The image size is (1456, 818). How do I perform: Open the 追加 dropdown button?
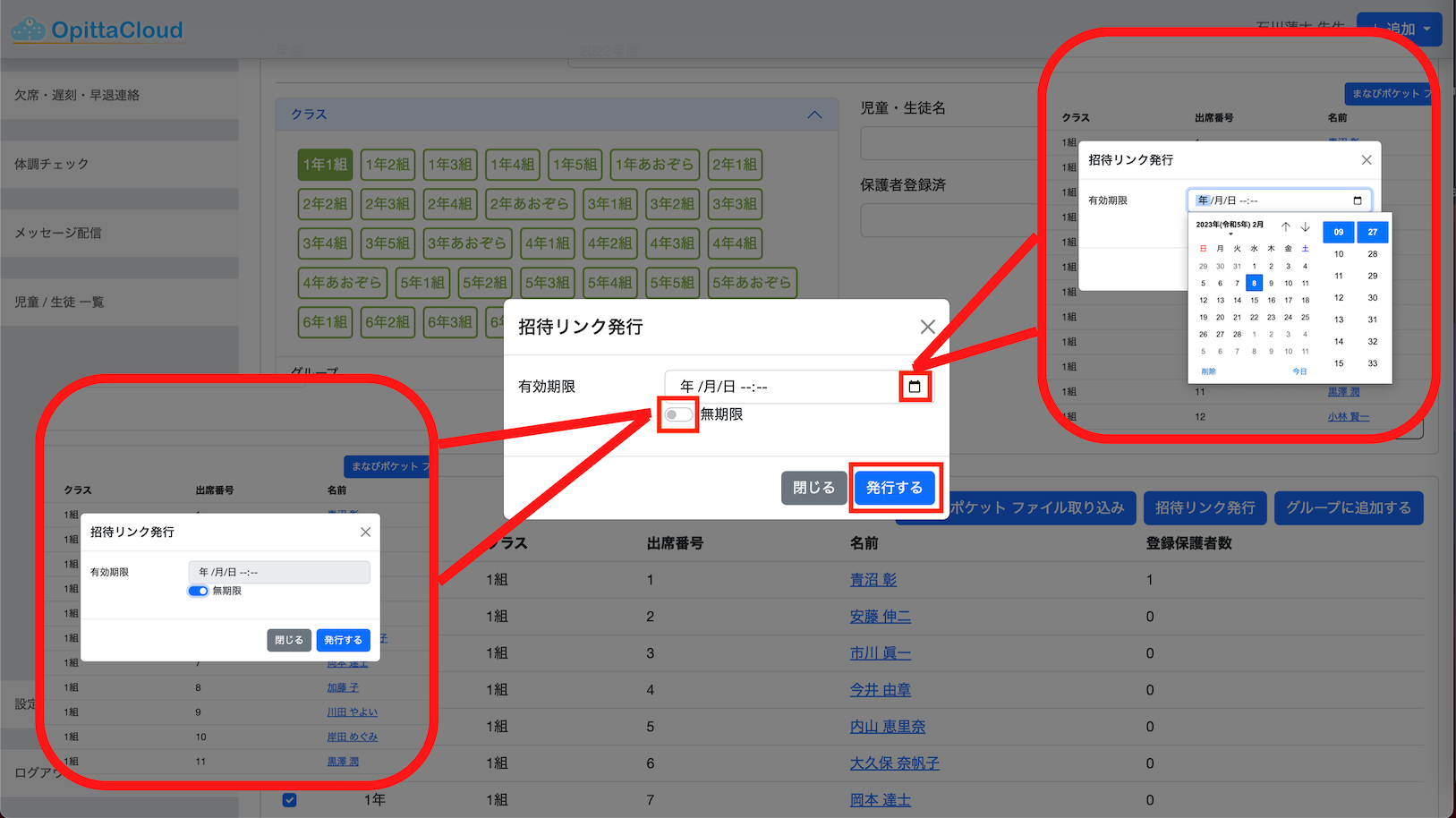coord(1399,29)
